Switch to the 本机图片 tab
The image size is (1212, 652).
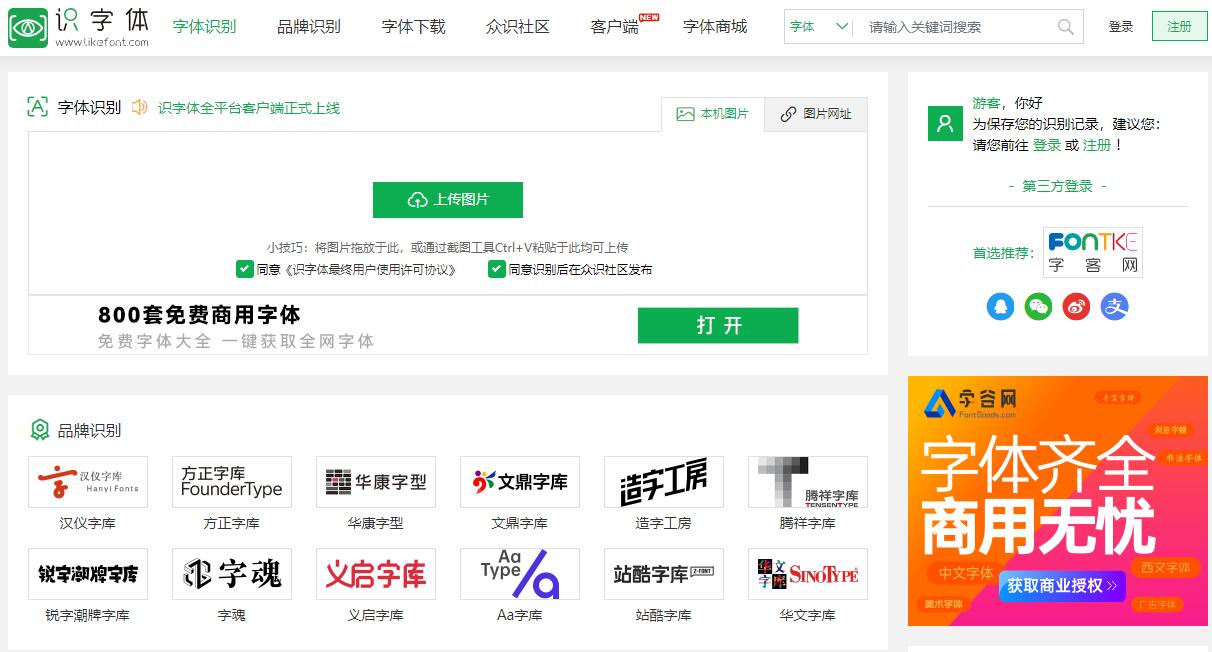(x=713, y=114)
